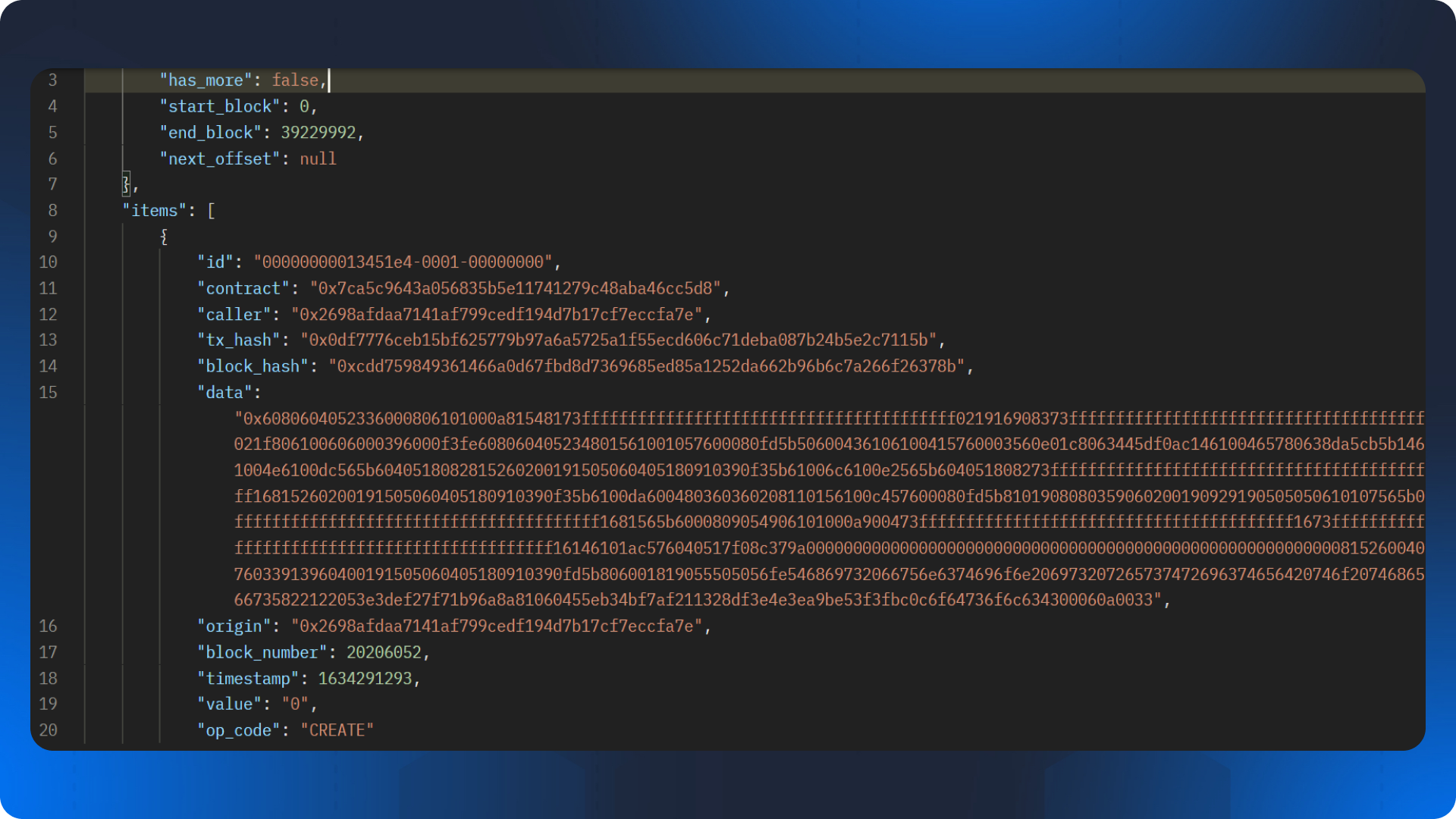The width and height of the screenshot is (1456, 819).
Task: Click the tx_hash value string
Action: tap(618, 340)
